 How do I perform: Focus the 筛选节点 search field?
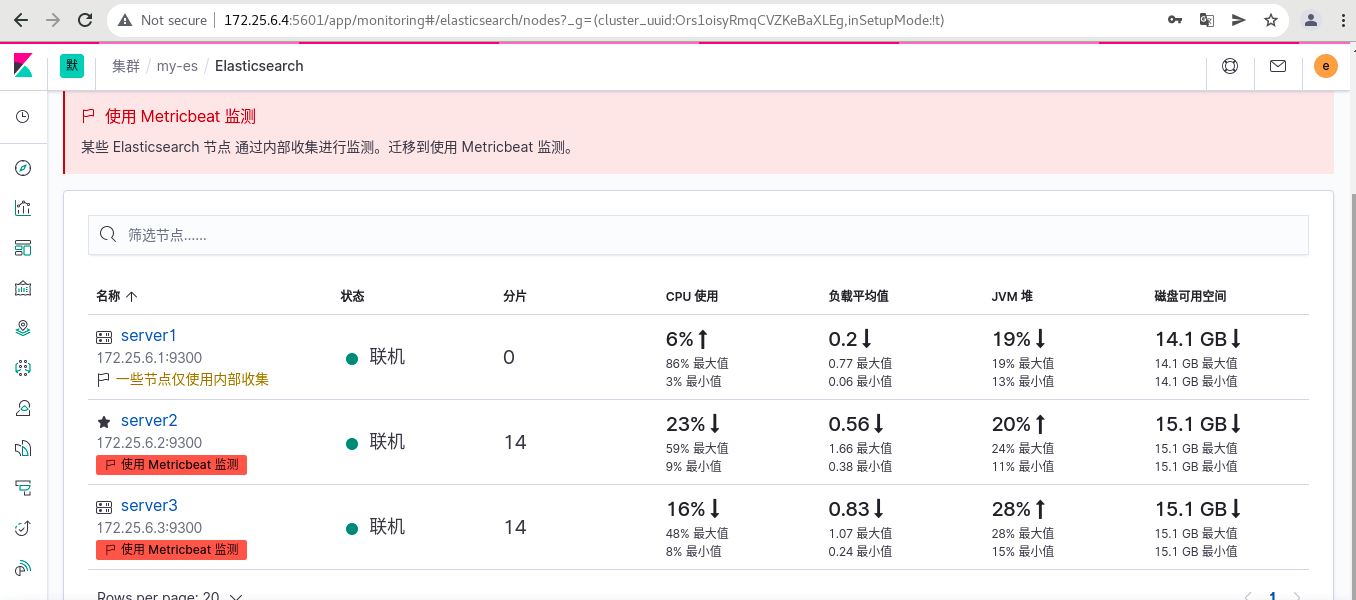(698, 235)
